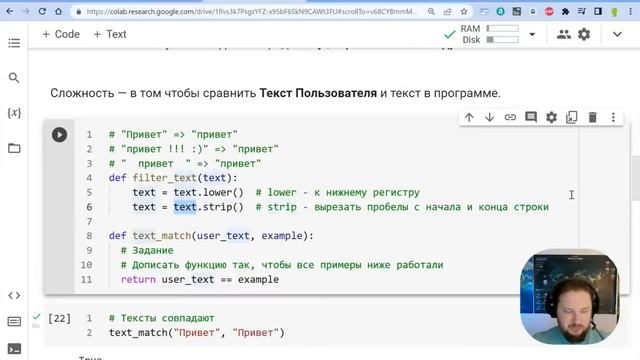Viewport: 640px width, 360px height.
Task: Copy link to this cell
Action: [510, 118]
